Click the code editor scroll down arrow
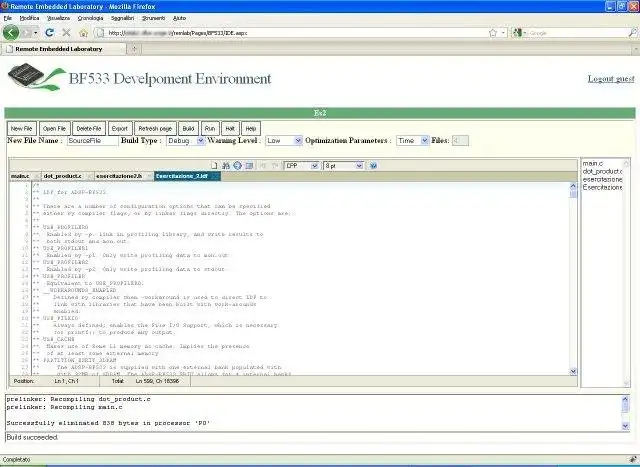The height and width of the screenshot is (467, 640). (x=573, y=371)
